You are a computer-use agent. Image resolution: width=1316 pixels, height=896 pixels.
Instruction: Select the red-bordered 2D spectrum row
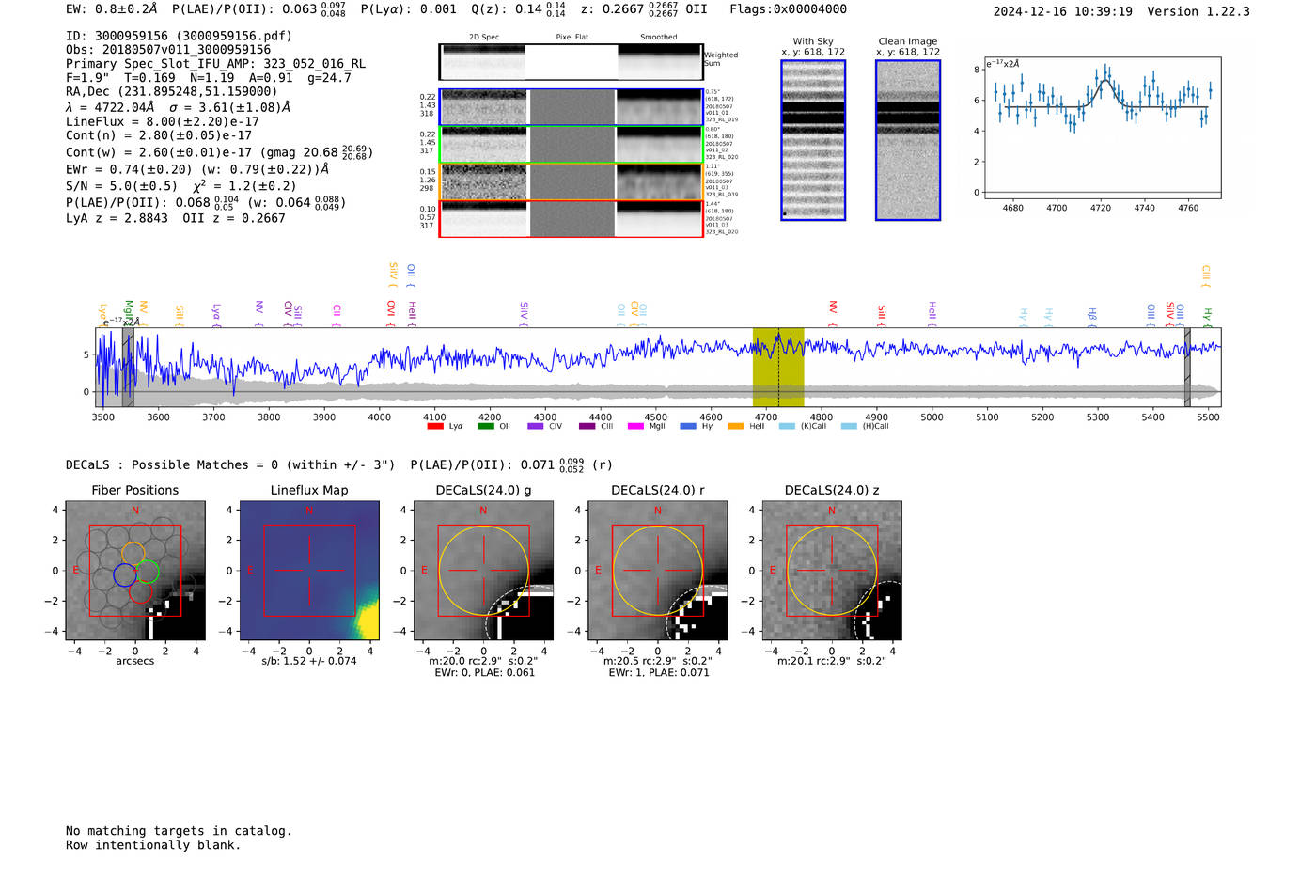(x=572, y=219)
